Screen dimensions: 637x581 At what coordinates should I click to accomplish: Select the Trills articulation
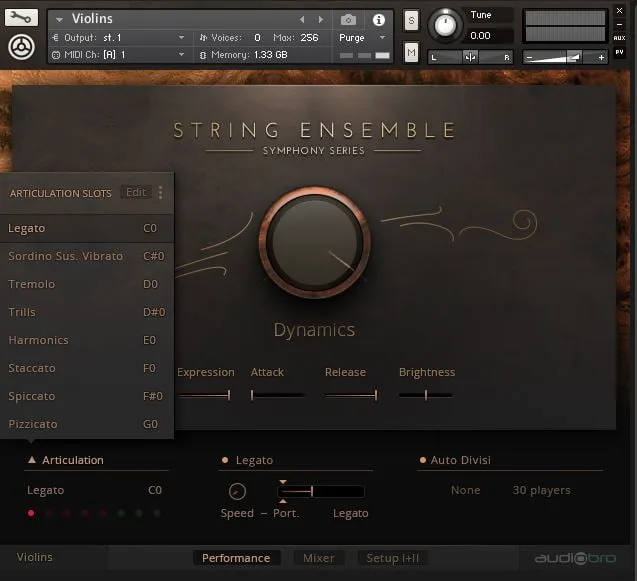(x=87, y=312)
